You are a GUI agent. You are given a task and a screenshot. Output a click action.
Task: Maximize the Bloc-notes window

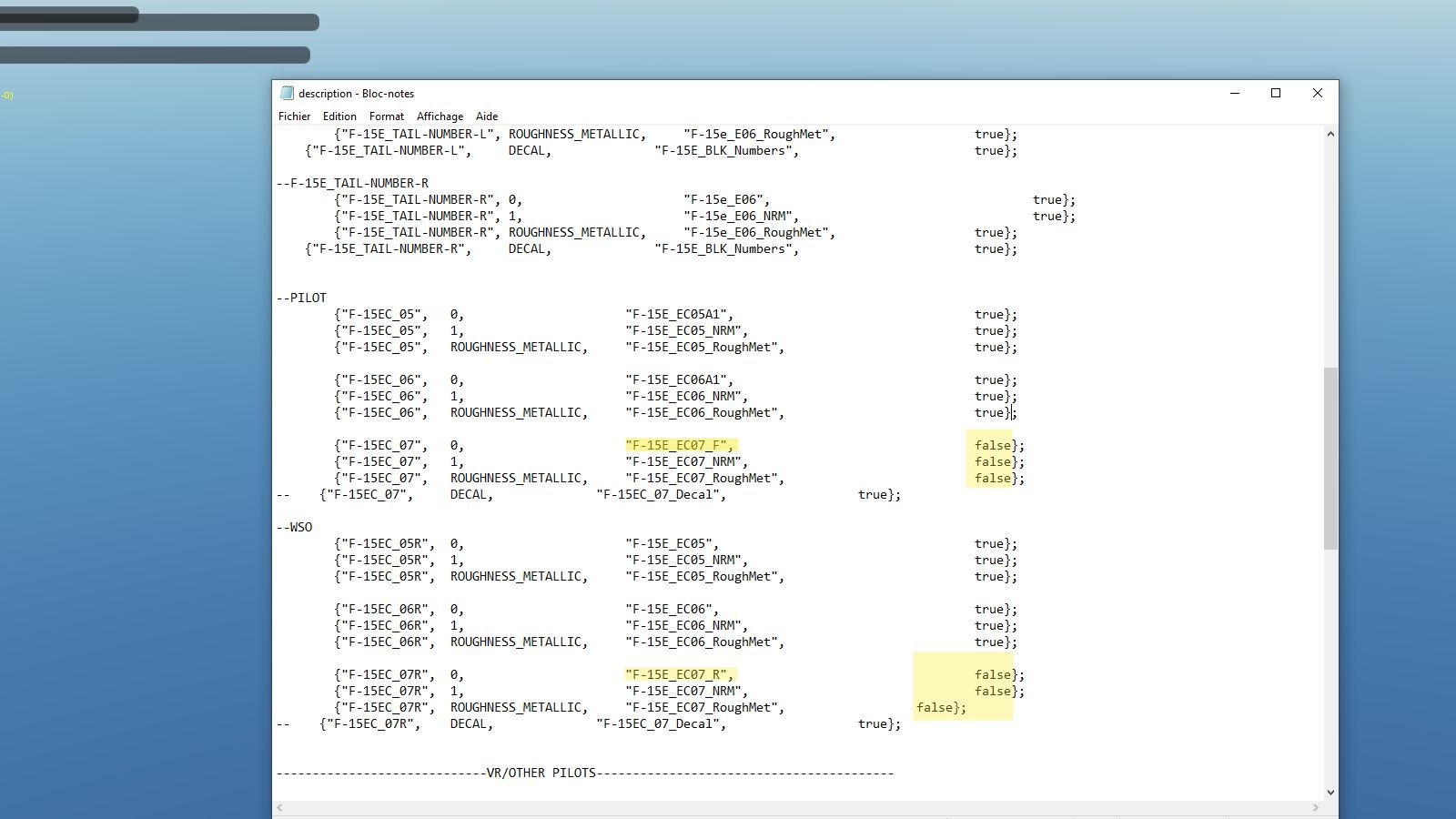[1276, 93]
